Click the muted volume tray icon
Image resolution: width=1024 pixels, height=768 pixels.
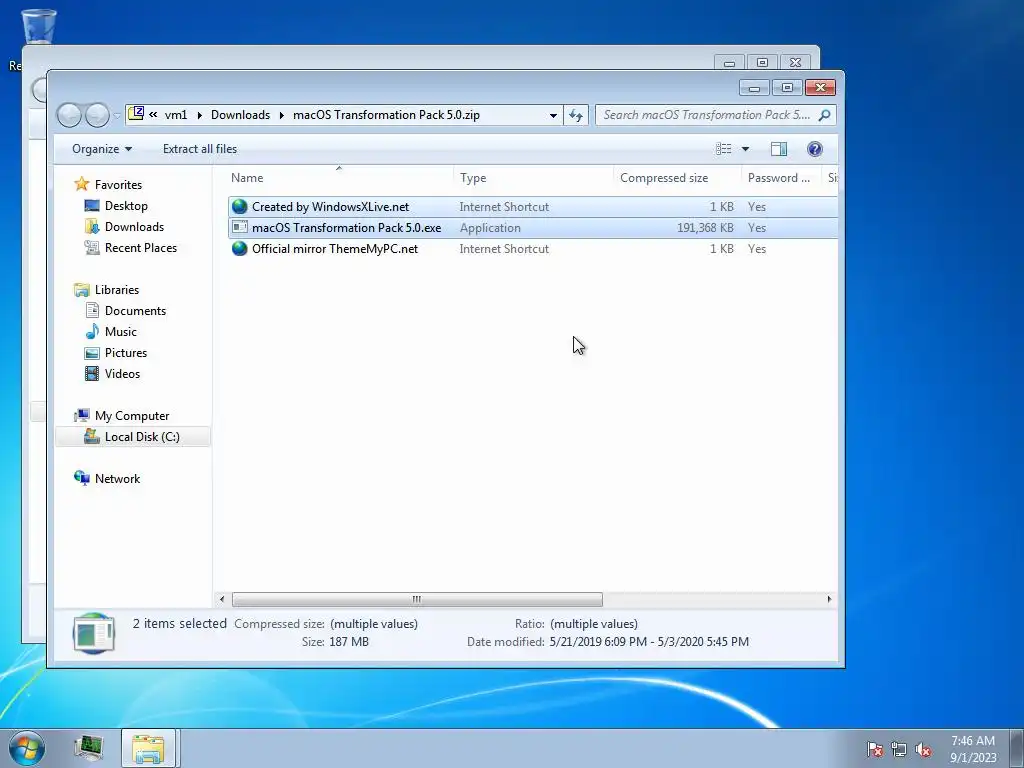click(923, 749)
